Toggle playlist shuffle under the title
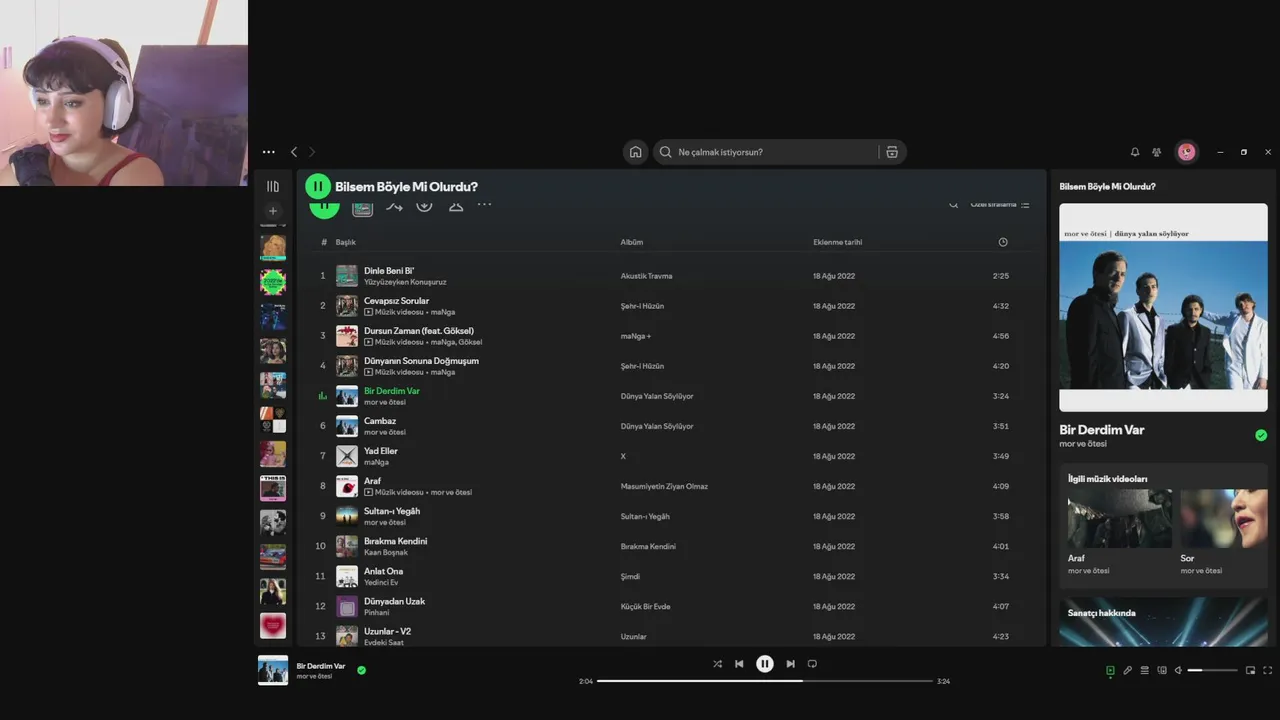This screenshot has width=1280, height=720. click(394, 206)
